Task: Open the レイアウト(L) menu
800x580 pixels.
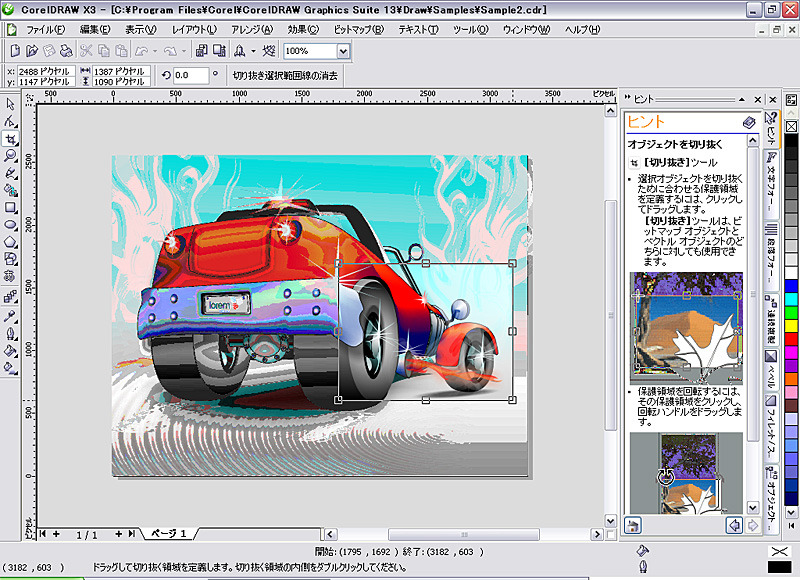Action: click(194, 30)
